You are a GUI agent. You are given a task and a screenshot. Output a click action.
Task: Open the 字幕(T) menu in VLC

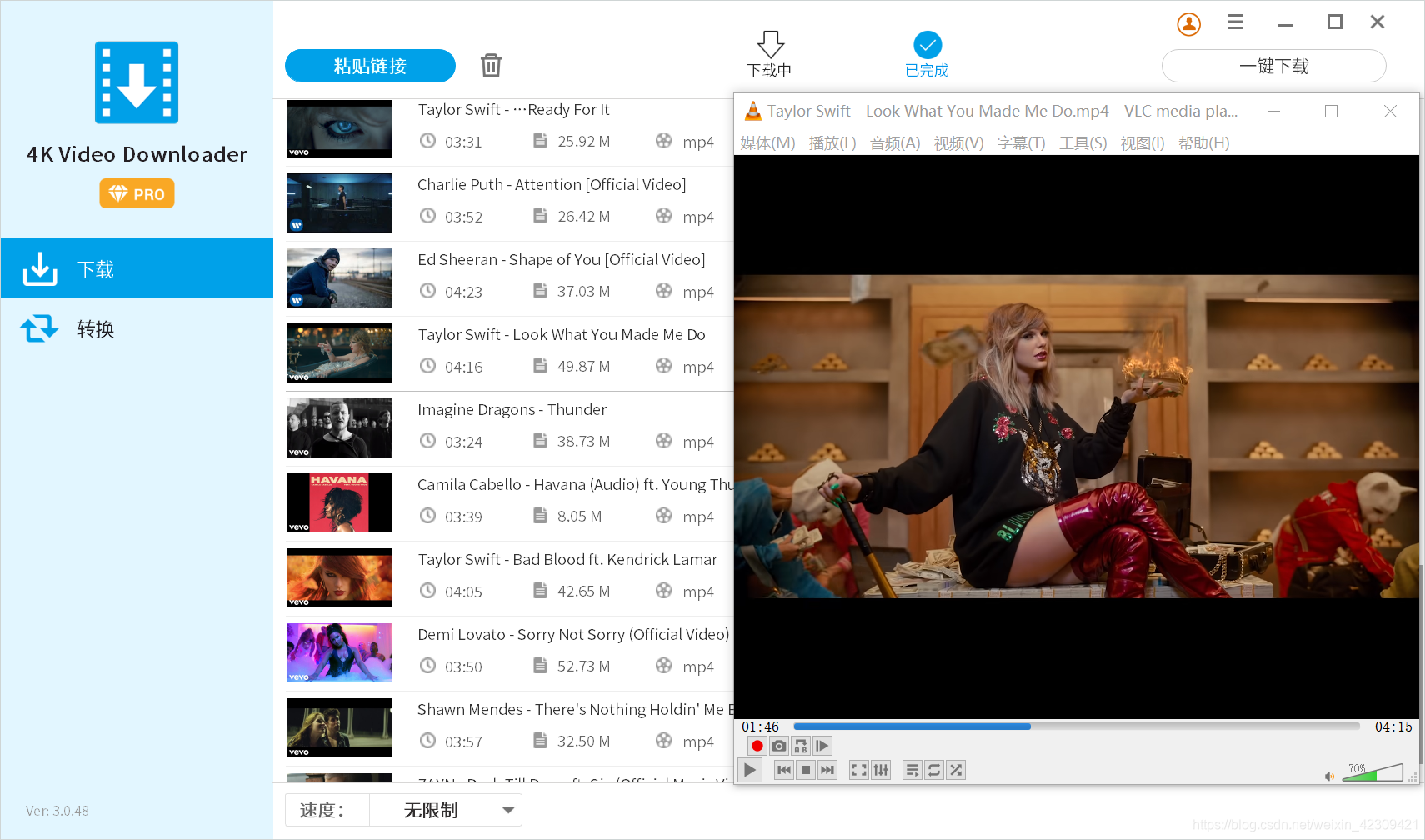pyautogui.click(x=1021, y=143)
